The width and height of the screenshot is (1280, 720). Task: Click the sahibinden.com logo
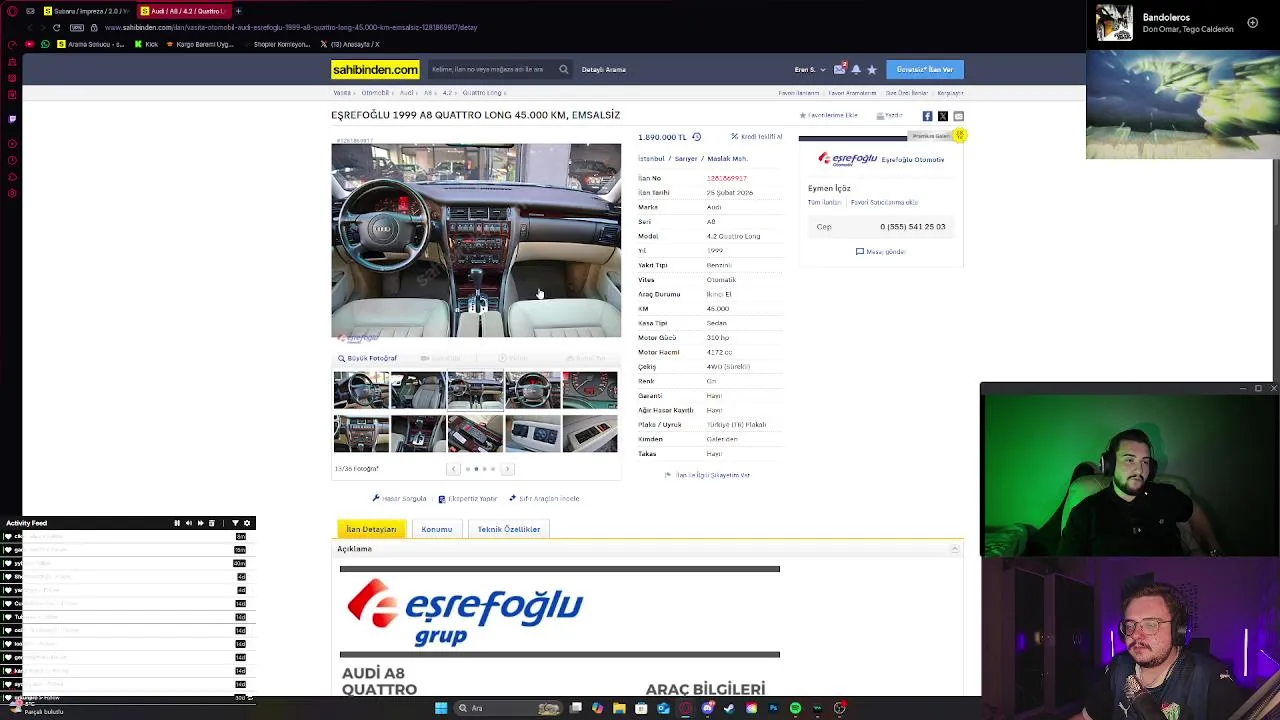(x=375, y=69)
